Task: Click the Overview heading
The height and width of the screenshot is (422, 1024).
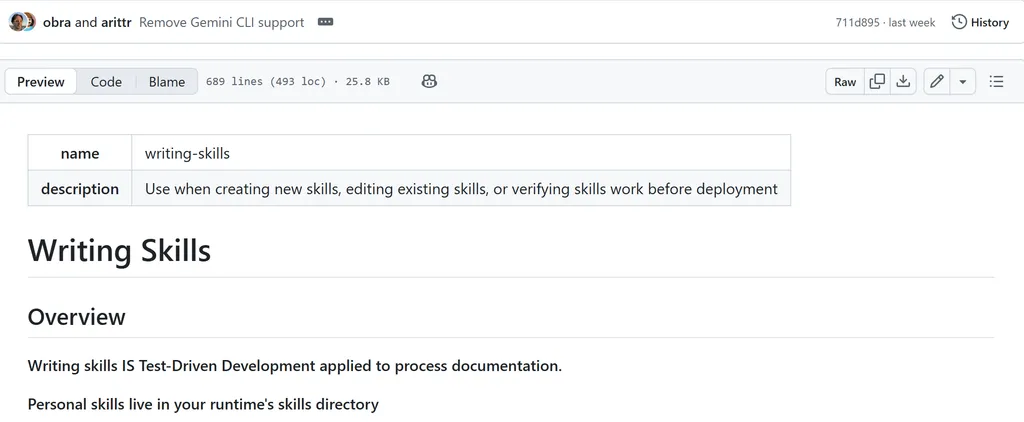Action: tap(76, 316)
